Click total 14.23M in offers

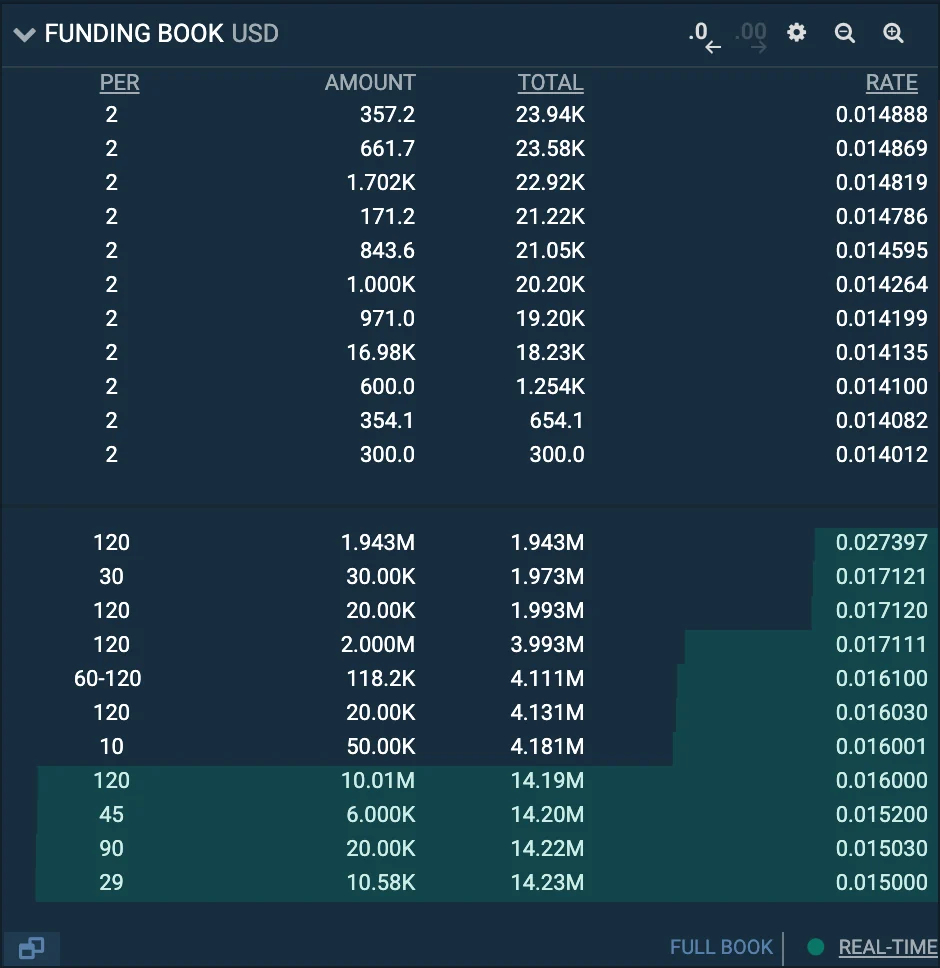pos(547,882)
